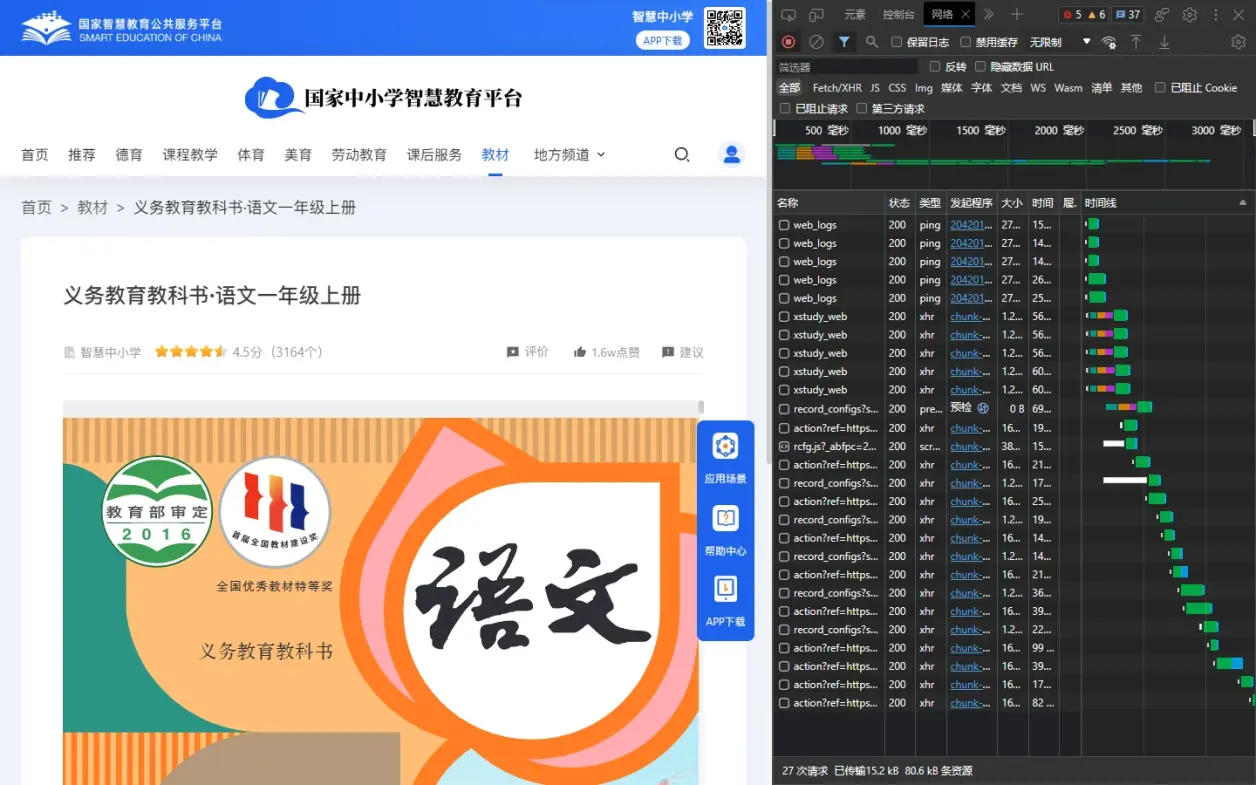Image resolution: width=1256 pixels, height=785 pixels.
Task: Filter requests by Img type
Action: (924, 88)
